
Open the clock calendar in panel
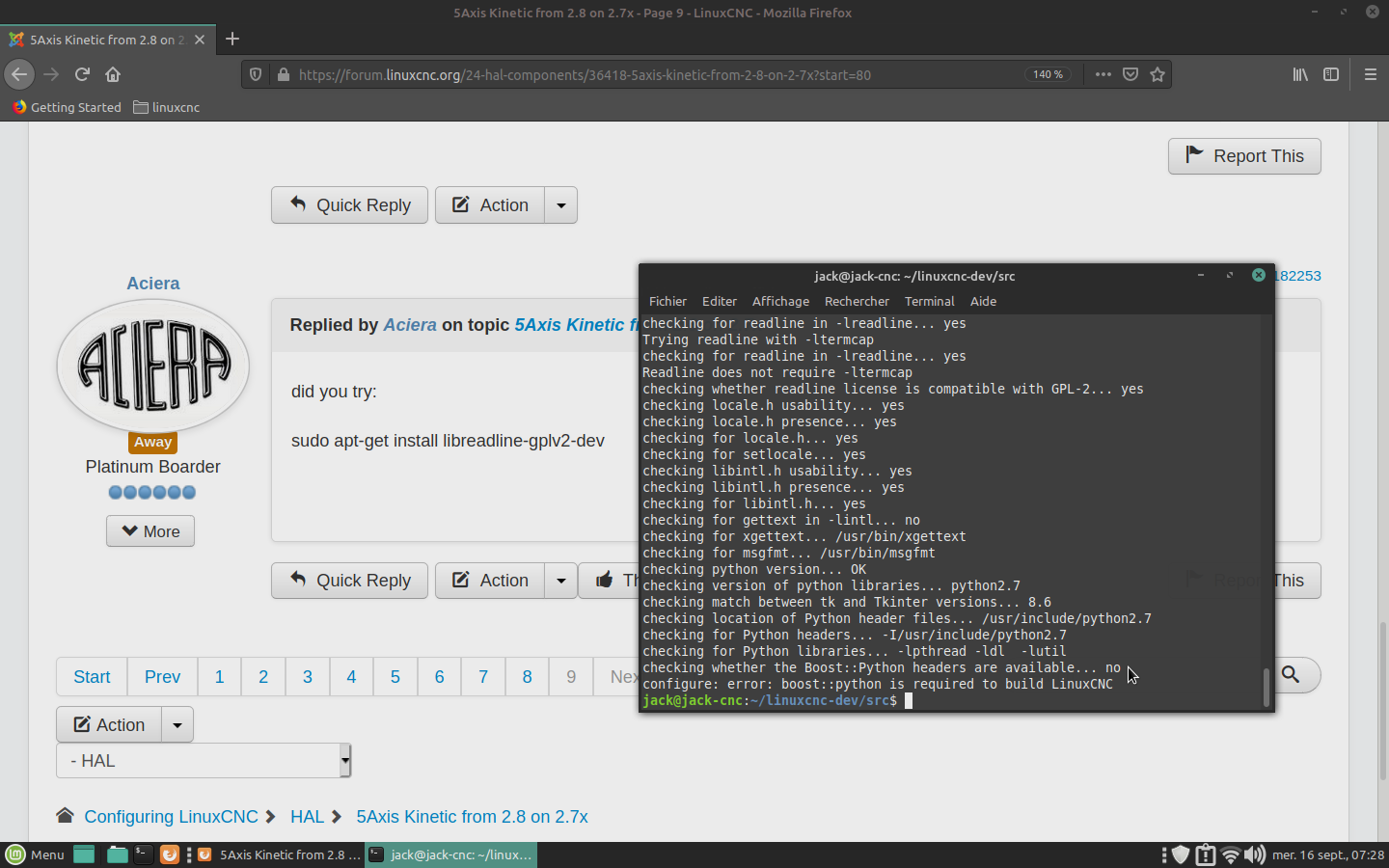(x=1328, y=854)
